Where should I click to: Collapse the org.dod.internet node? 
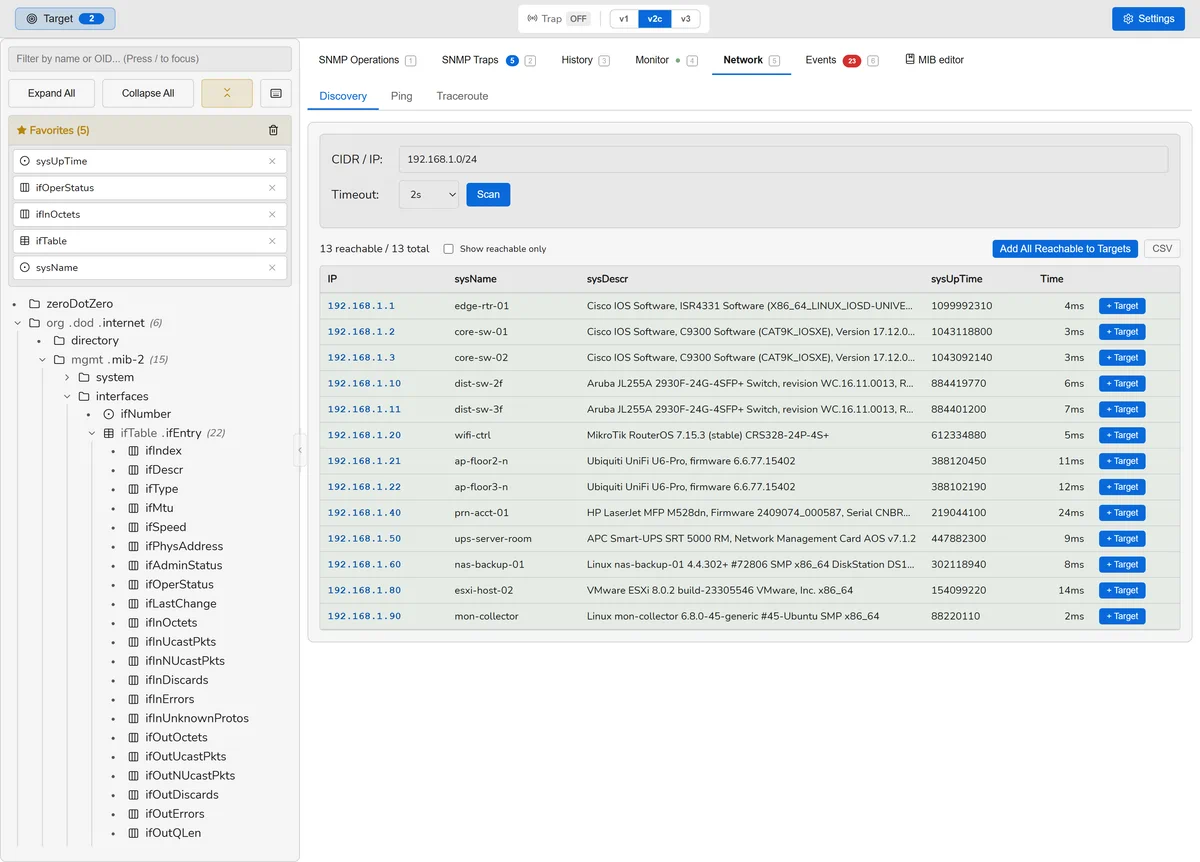pyautogui.click(x=18, y=323)
